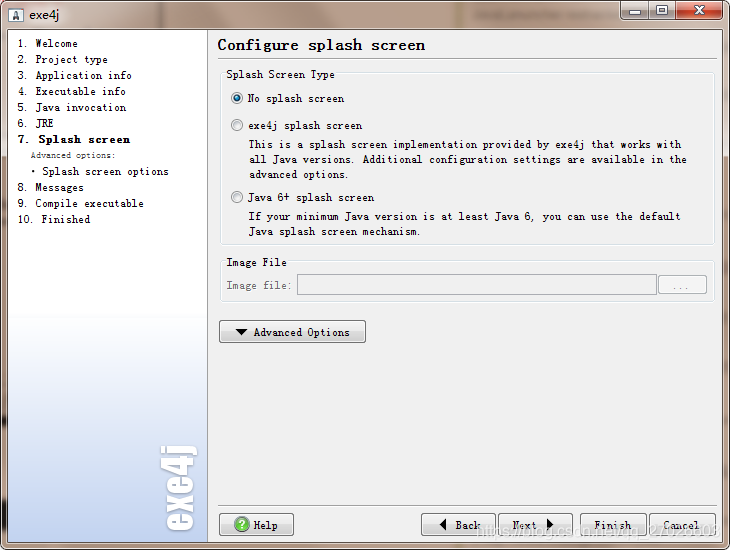Select step 7 Splash screen
The width and height of the screenshot is (730, 550).
tap(74, 139)
